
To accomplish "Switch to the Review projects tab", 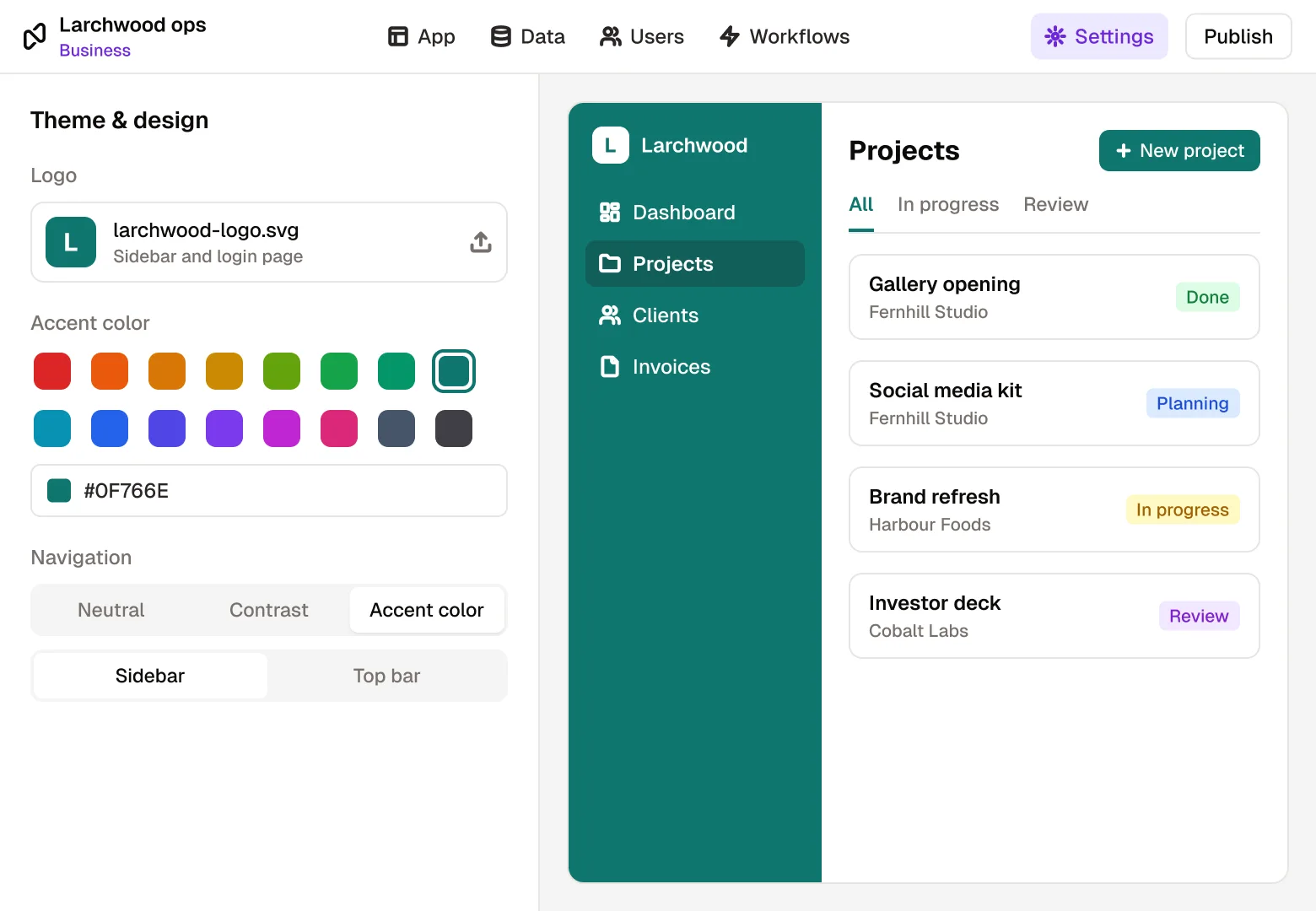I will (x=1056, y=205).
